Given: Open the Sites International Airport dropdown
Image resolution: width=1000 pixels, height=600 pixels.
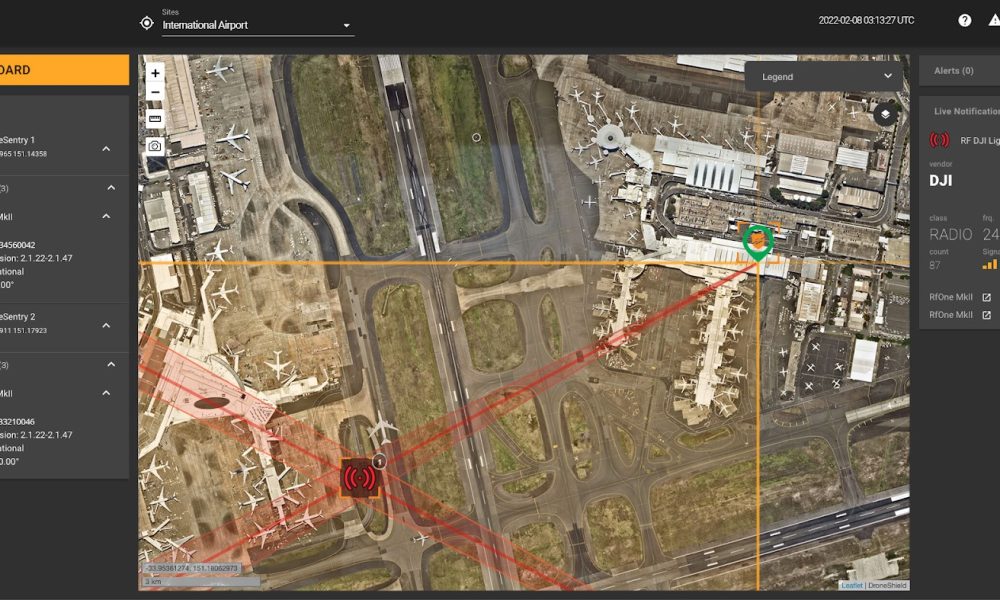Looking at the screenshot, I should [x=258, y=26].
